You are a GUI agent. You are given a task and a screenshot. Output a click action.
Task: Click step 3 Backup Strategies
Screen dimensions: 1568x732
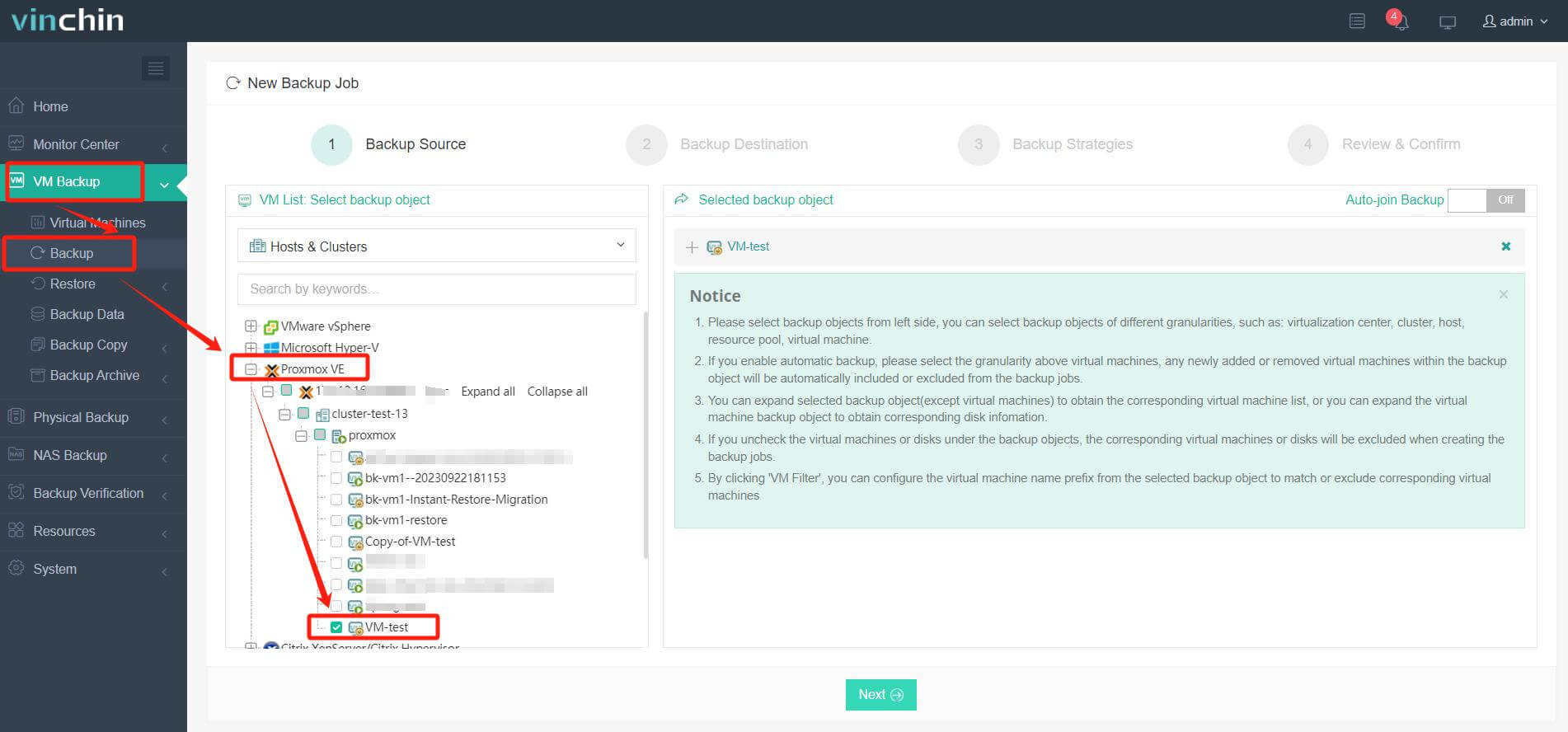click(1045, 144)
